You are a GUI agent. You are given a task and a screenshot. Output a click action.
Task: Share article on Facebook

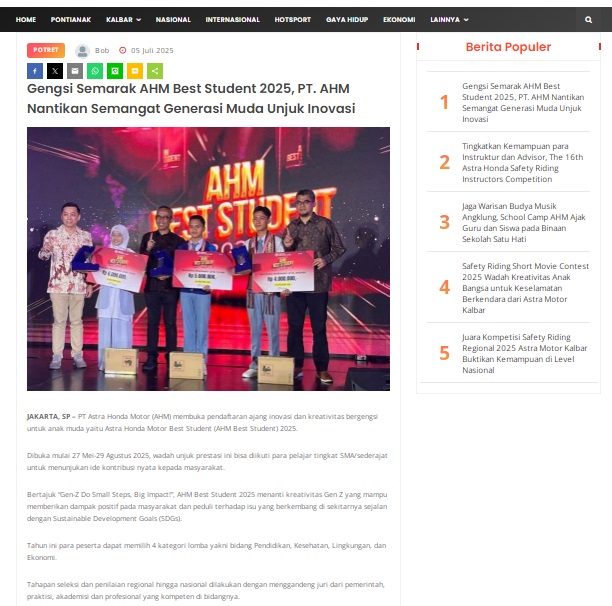point(35,71)
